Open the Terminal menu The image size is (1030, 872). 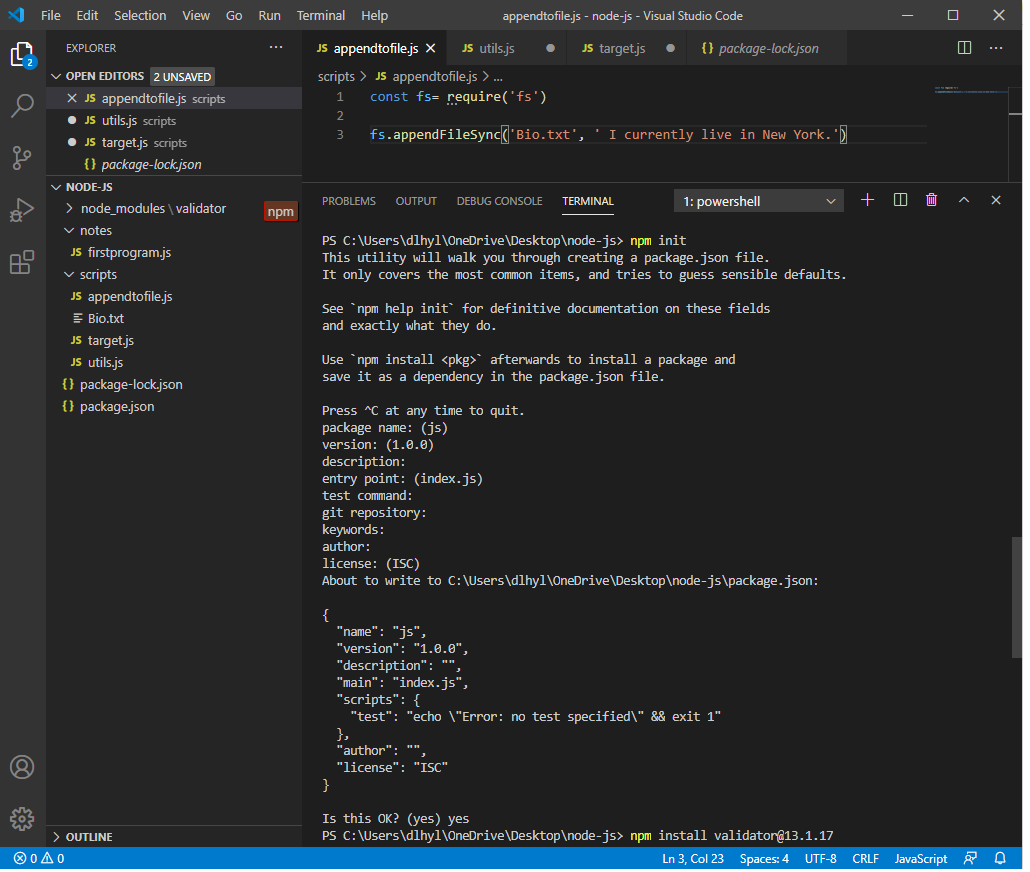coord(320,15)
